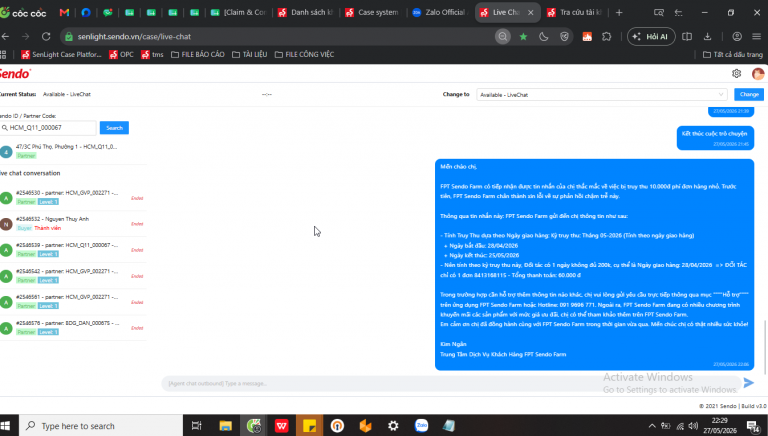Open the browser downloads icon
Screen dimensions: 768x436
[x=707, y=37]
